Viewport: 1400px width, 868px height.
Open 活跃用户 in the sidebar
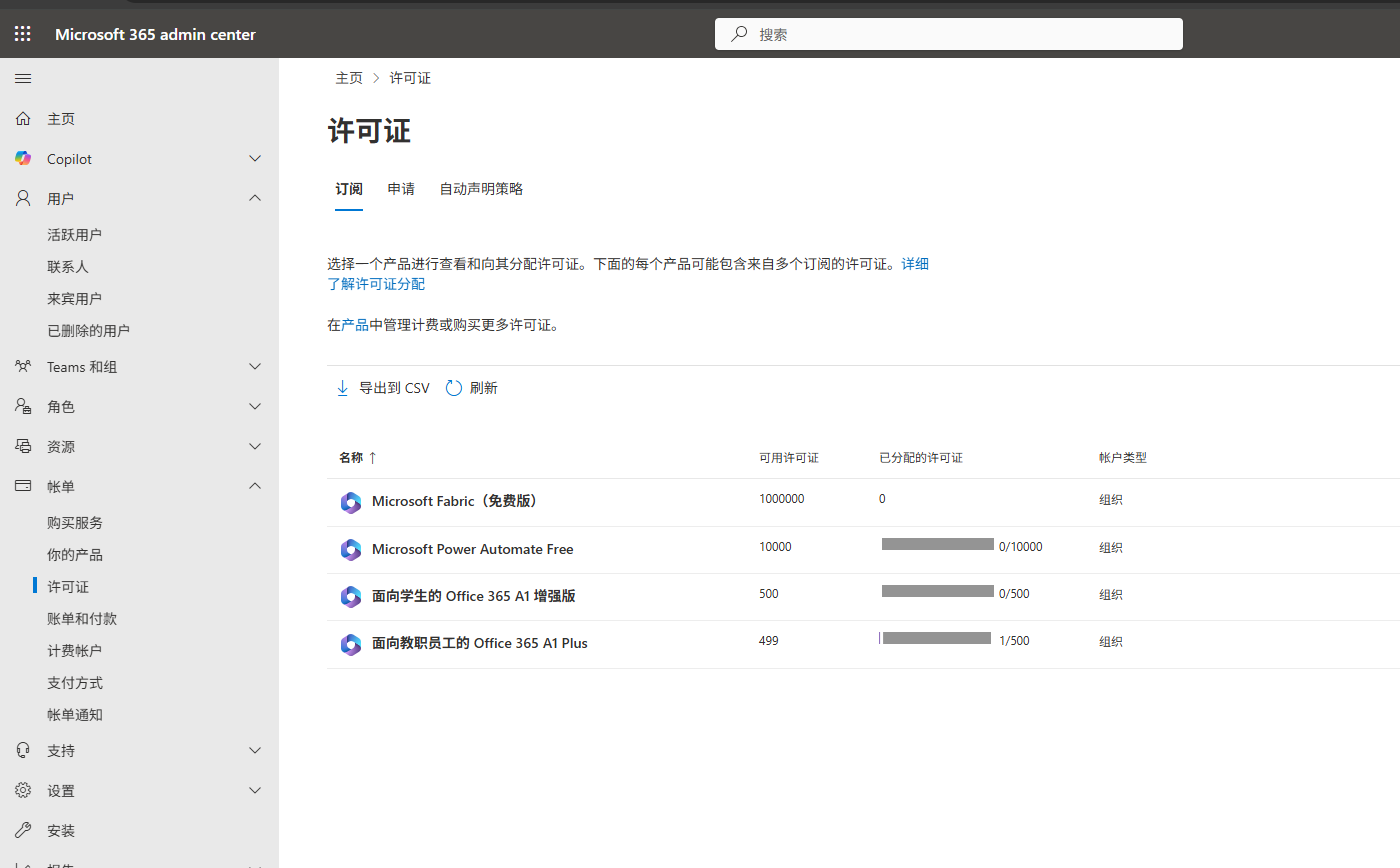(74, 235)
